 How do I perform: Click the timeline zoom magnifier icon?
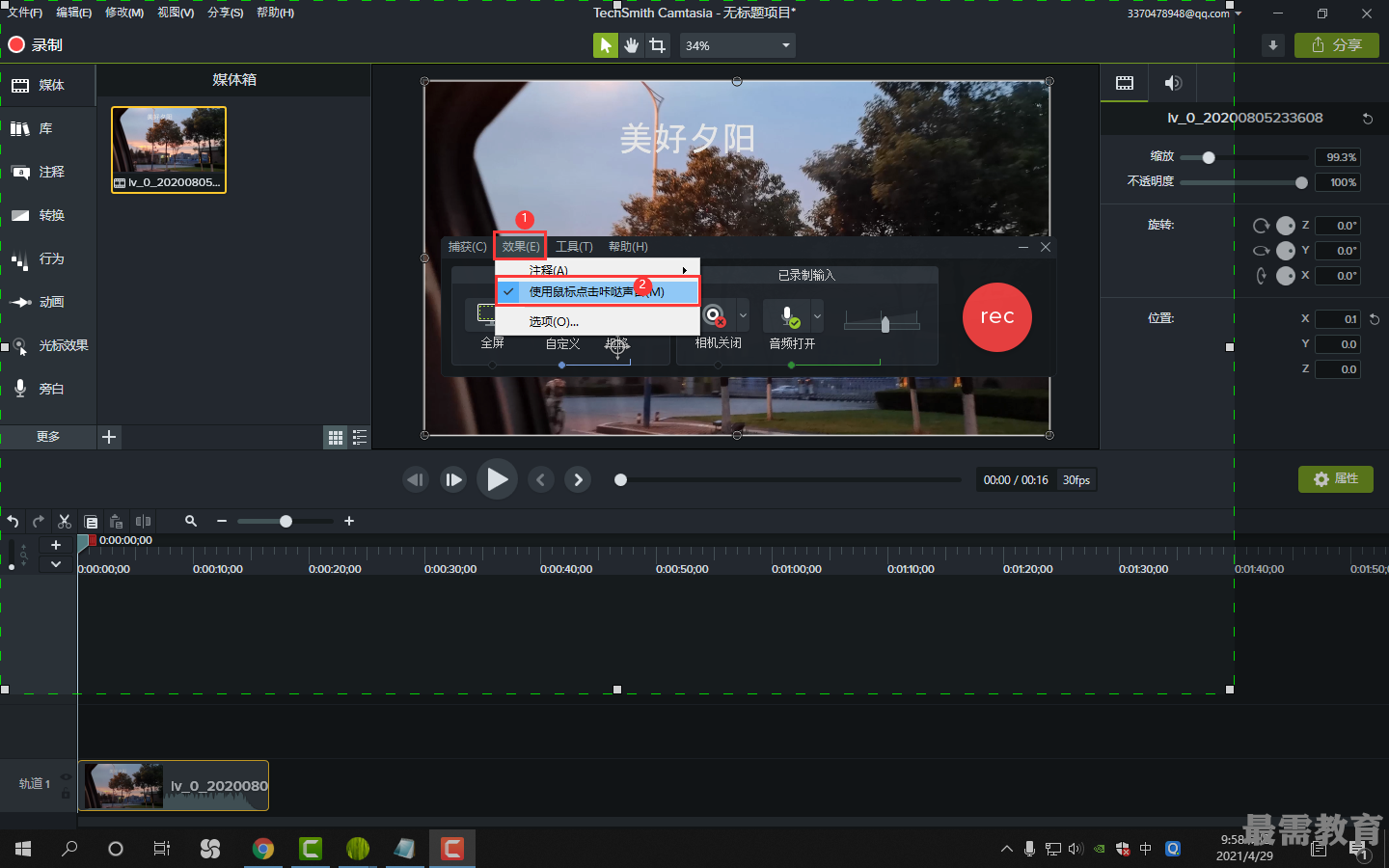[191, 521]
